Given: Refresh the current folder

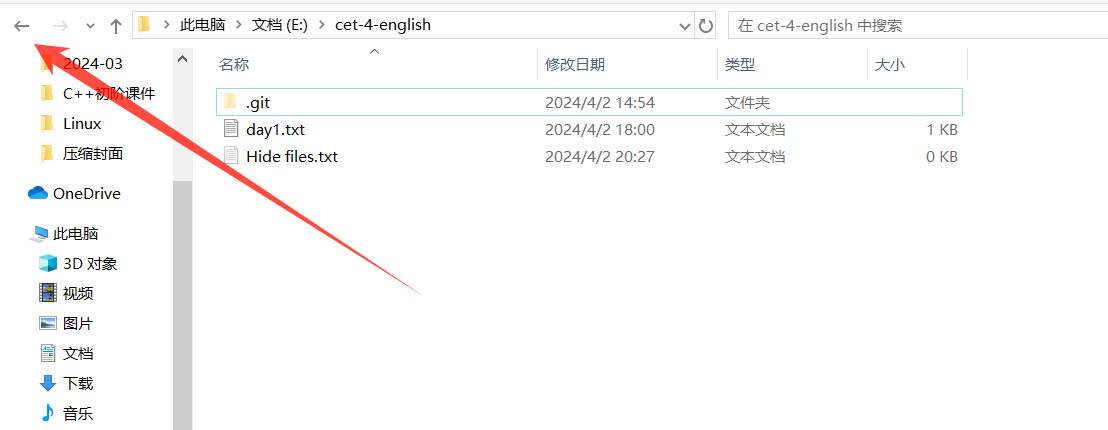Looking at the screenshot, I should [x=705, y=26].
